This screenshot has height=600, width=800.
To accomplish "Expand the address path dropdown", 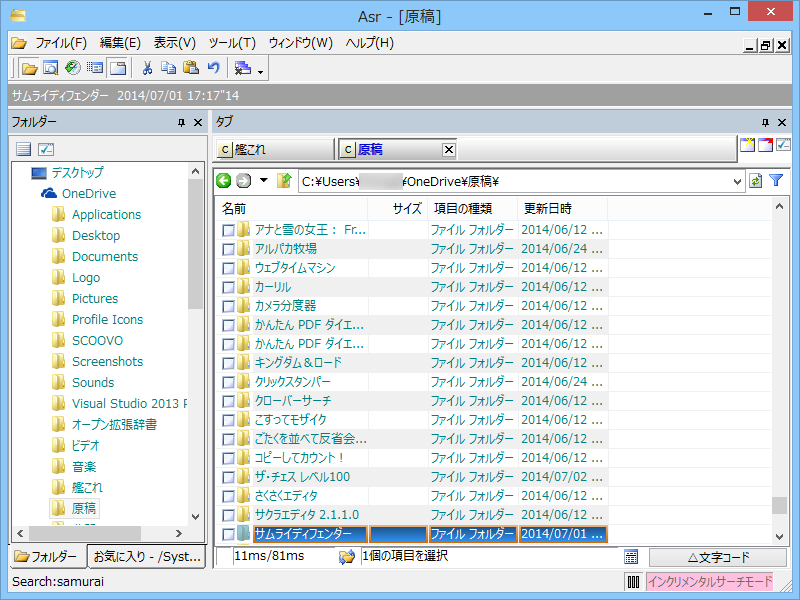I will coord(737,181).
